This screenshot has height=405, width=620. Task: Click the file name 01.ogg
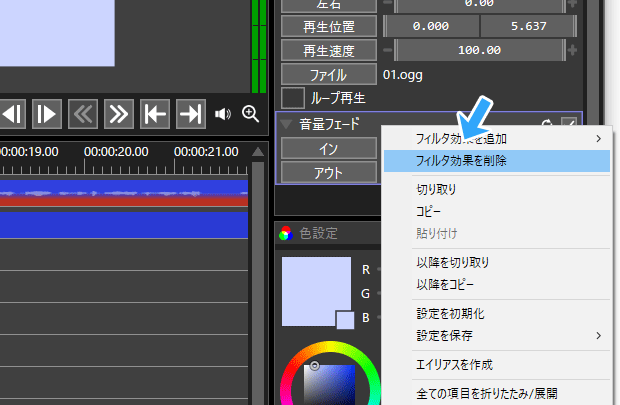pos(403,75)
